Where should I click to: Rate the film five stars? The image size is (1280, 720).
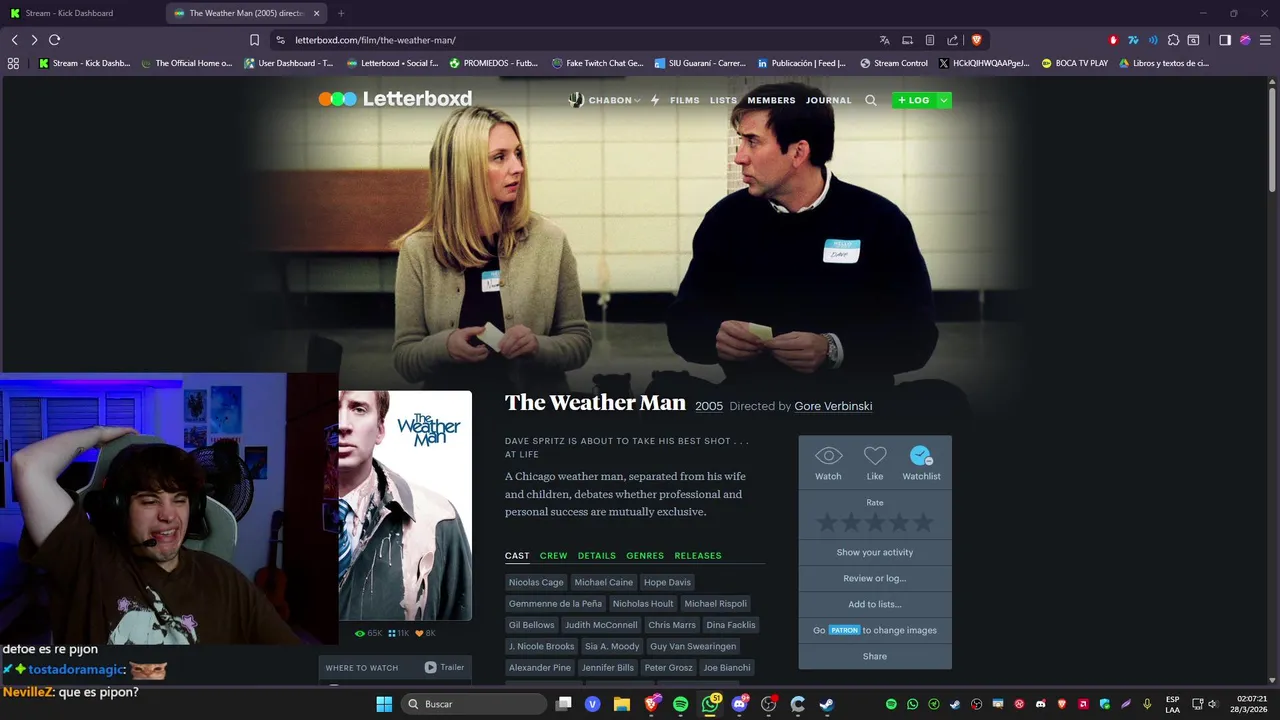tap(923, 522)
